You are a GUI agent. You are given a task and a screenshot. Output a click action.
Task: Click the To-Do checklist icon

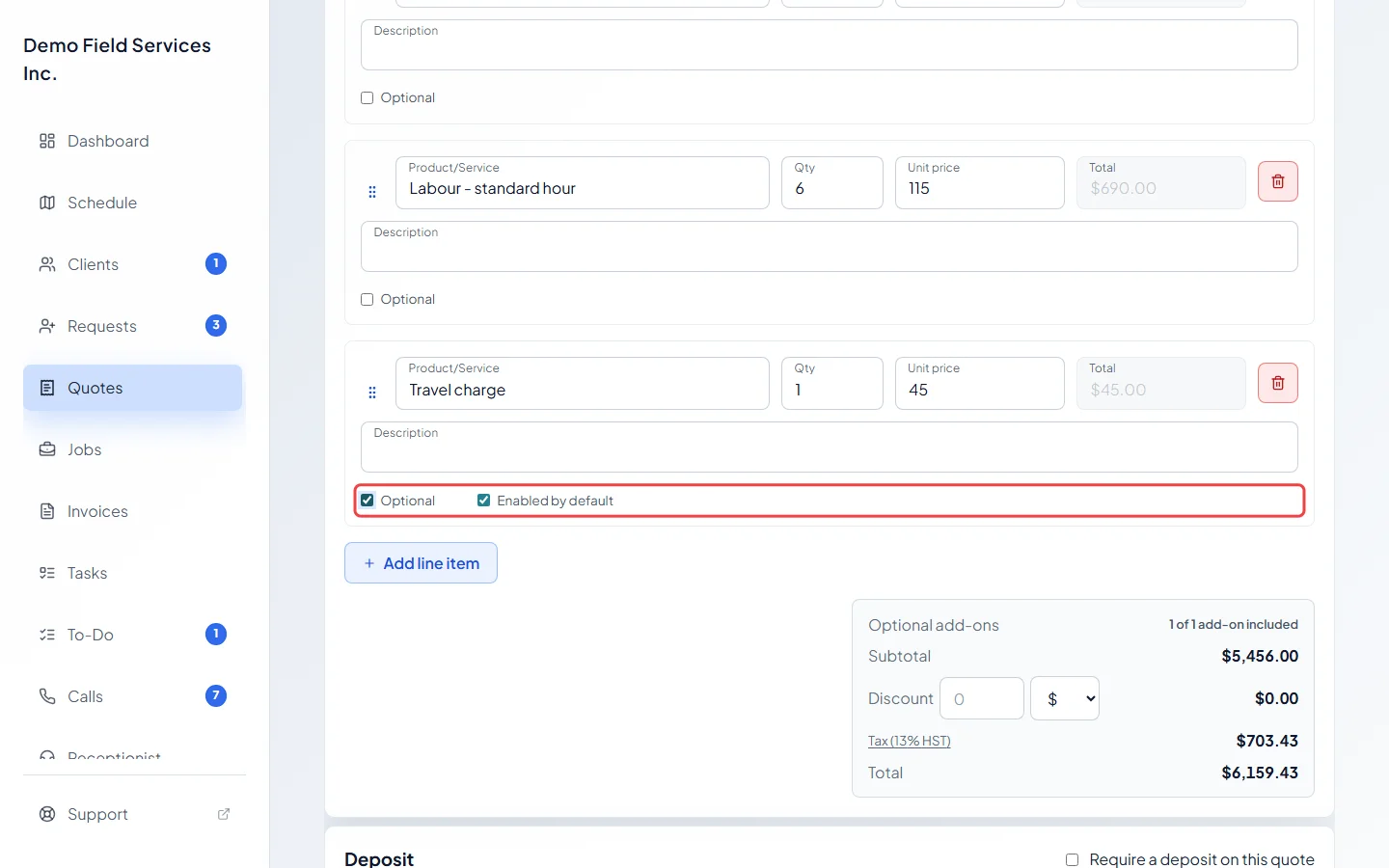pos(47,635)
